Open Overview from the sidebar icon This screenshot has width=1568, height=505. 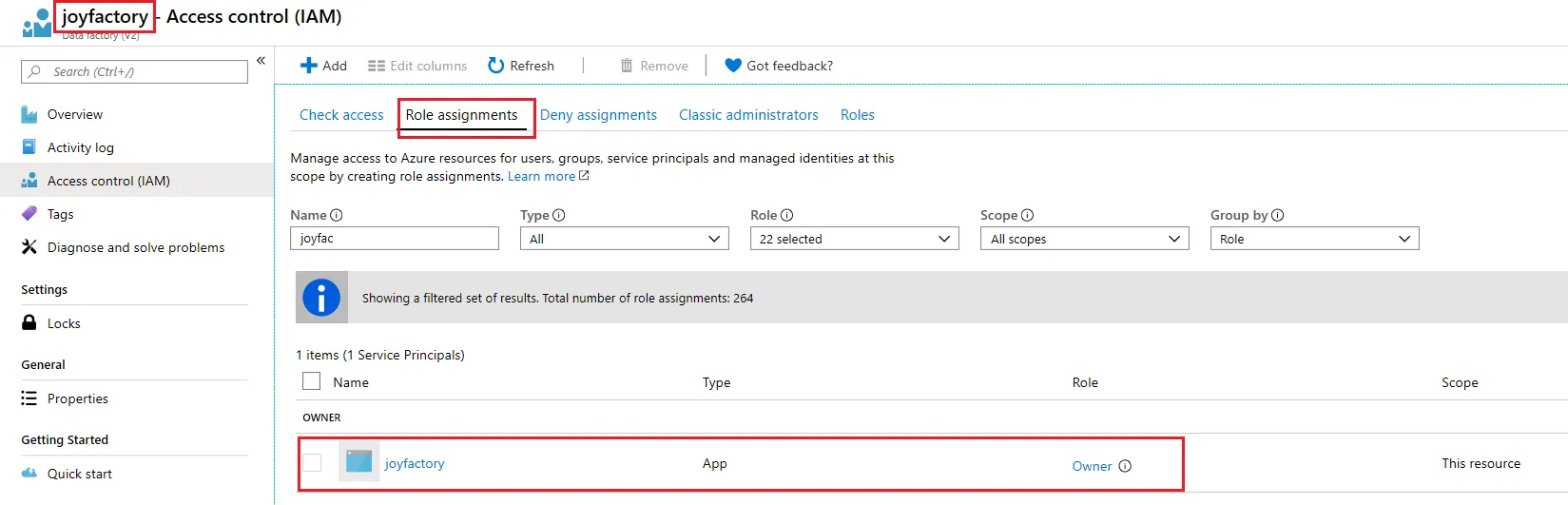coord(29,115)
